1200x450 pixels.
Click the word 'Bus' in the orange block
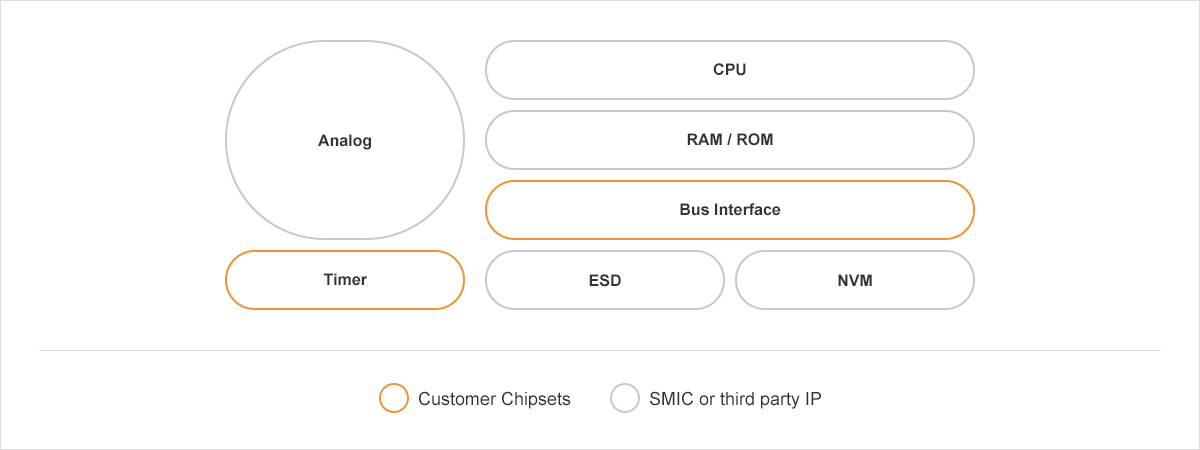(x=692, y=210)
